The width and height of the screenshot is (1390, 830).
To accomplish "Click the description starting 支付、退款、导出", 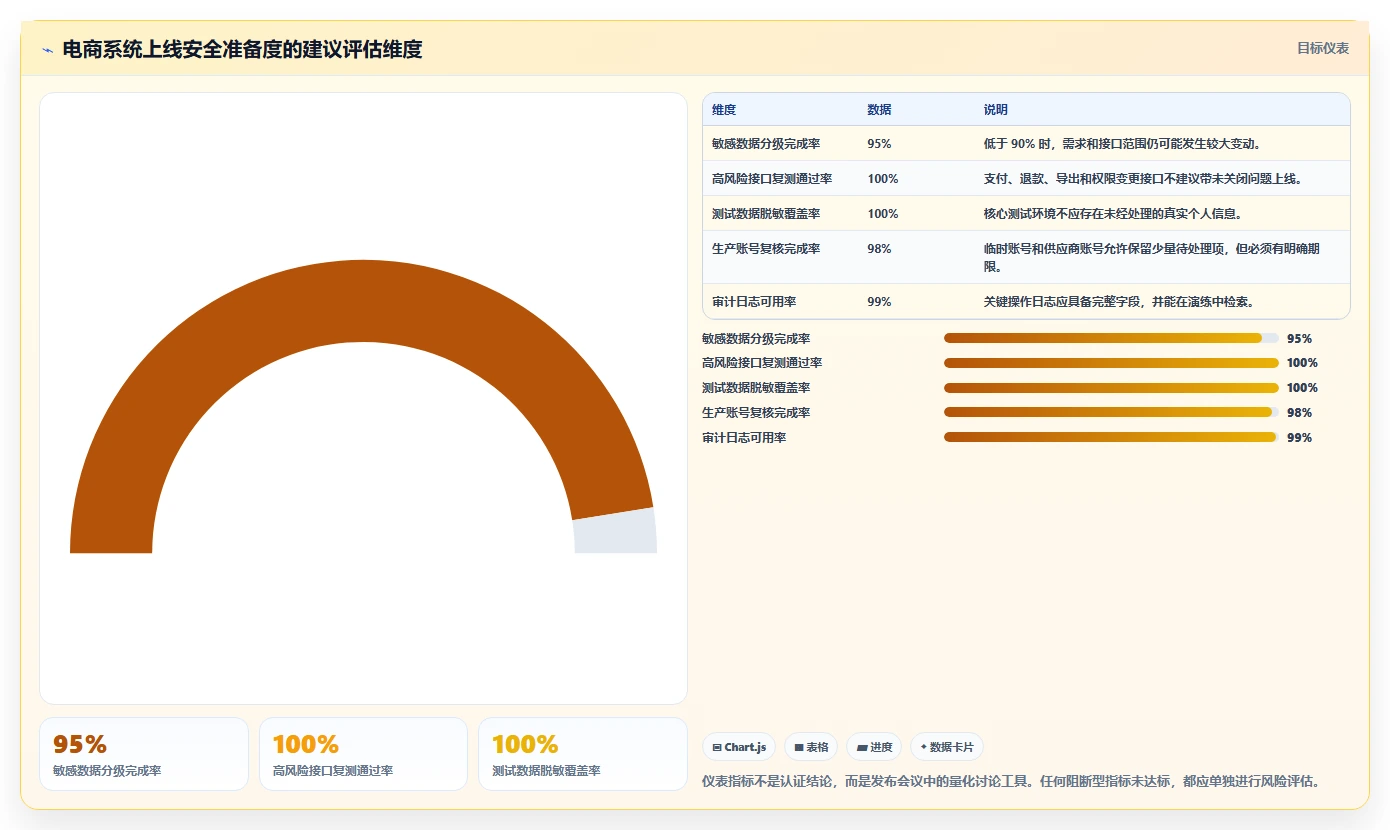I will coord(1143,179).
